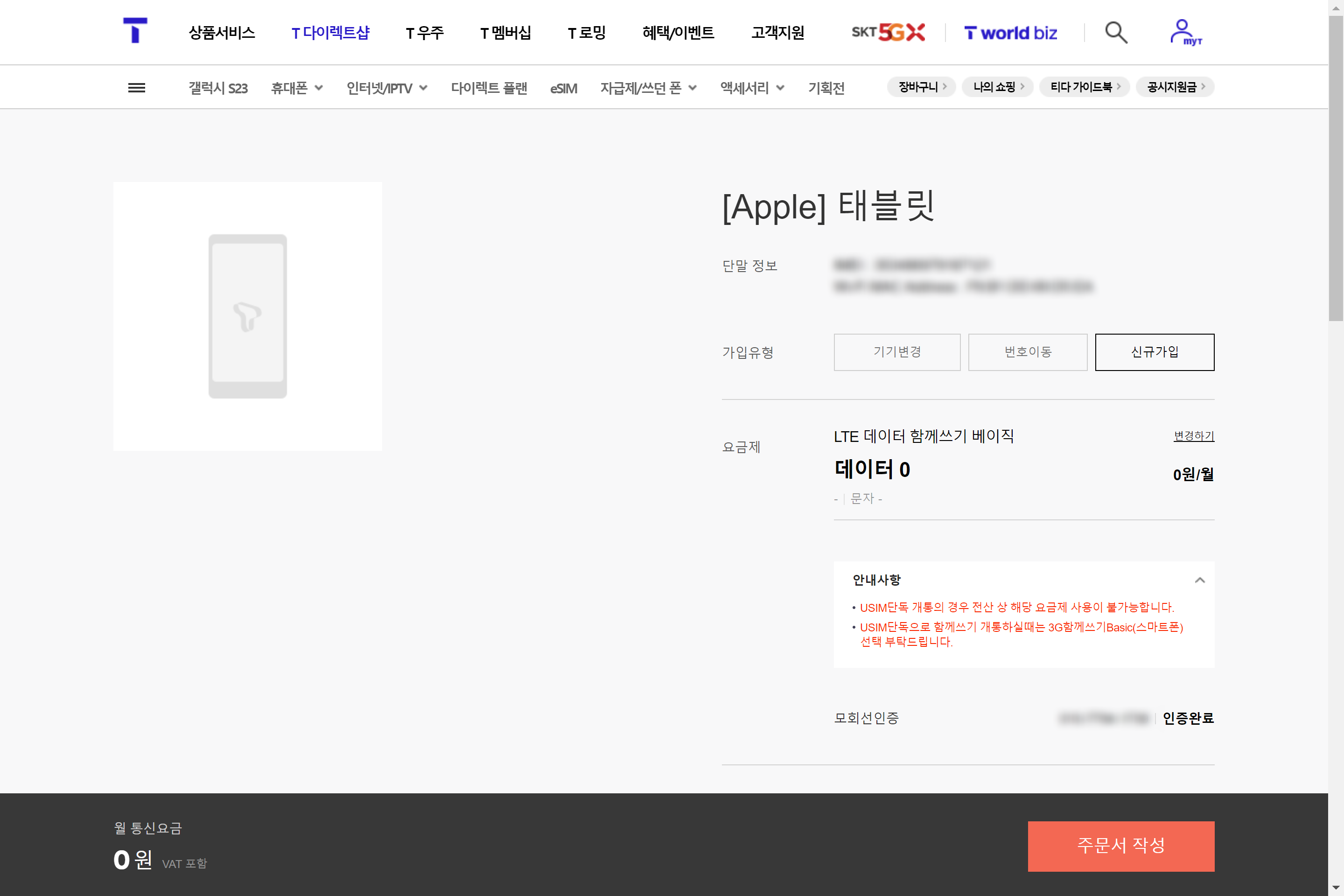The width and height of the screenshot is (1344, 896).
Task: Select 기기변경 subscription type
Action: click(896, 352)
